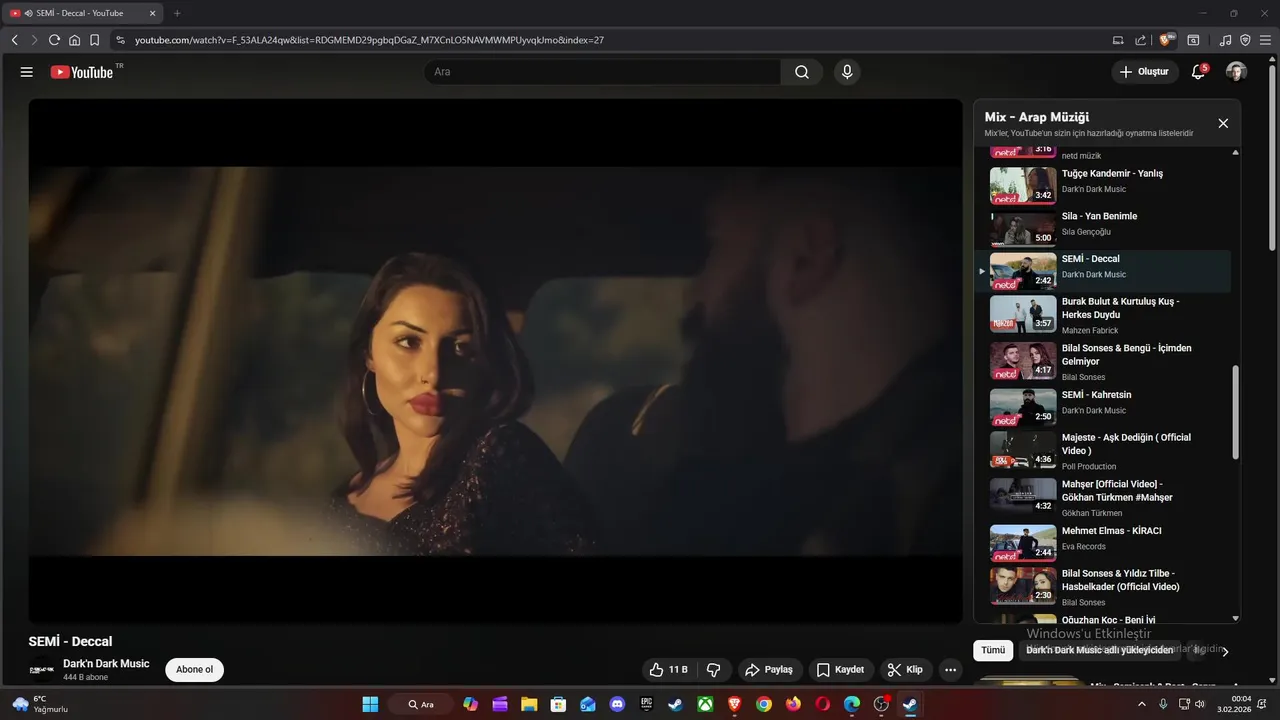1280x720 pixels.
Task: Select Dark'n Dark Music uploader filter chip
Action: pyautogui.click(x=1099, y=650)
